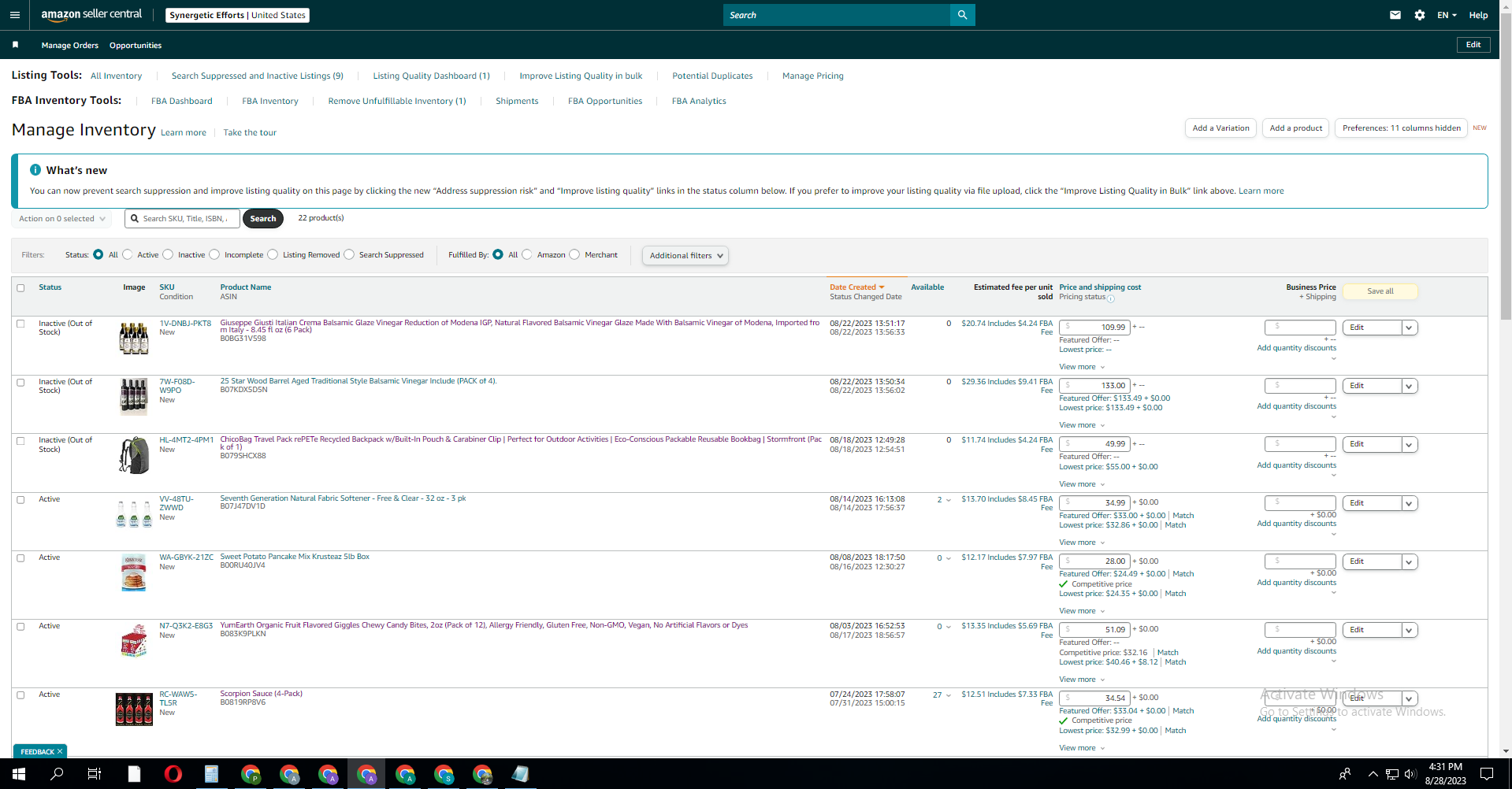
Task: Switch to FBA Inventory
Action: tap(270, 101)
